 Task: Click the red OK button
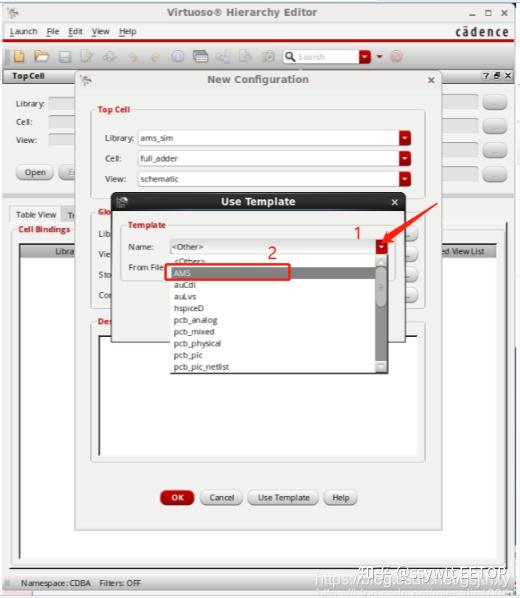(177, 497)
